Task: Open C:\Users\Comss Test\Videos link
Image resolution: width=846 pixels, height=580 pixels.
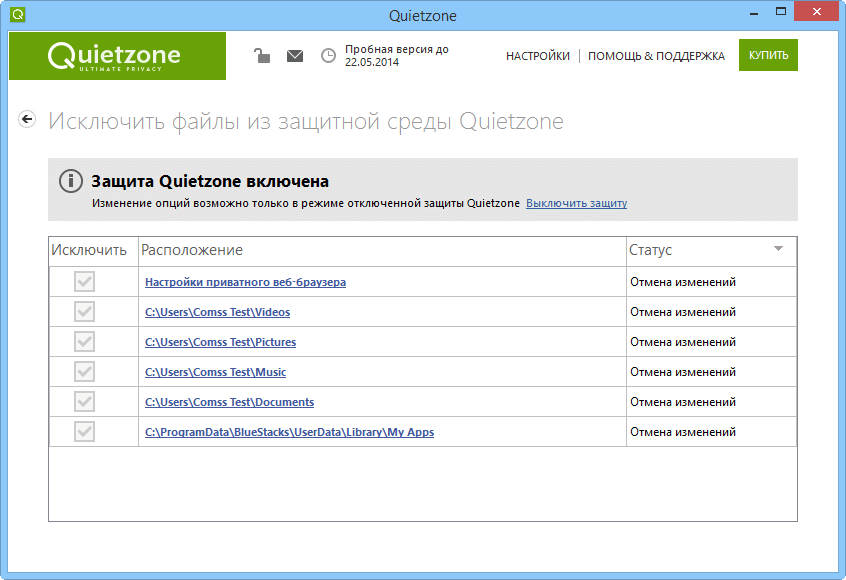Action: point(217,312)
